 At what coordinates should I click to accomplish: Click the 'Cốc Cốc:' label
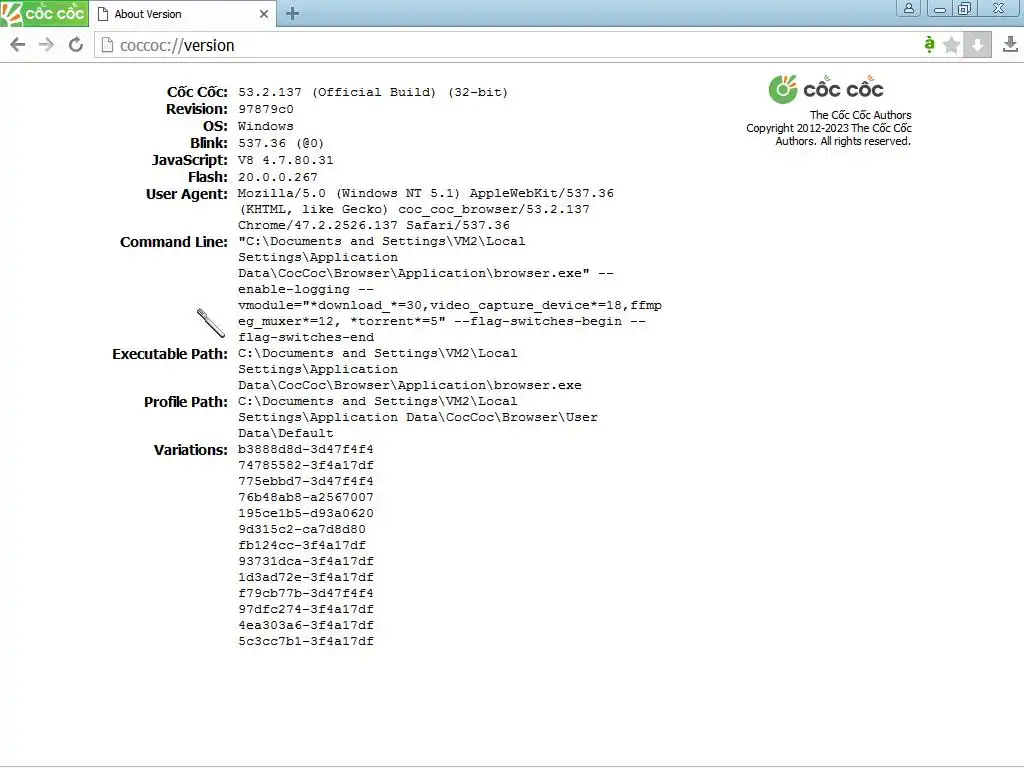197,92
